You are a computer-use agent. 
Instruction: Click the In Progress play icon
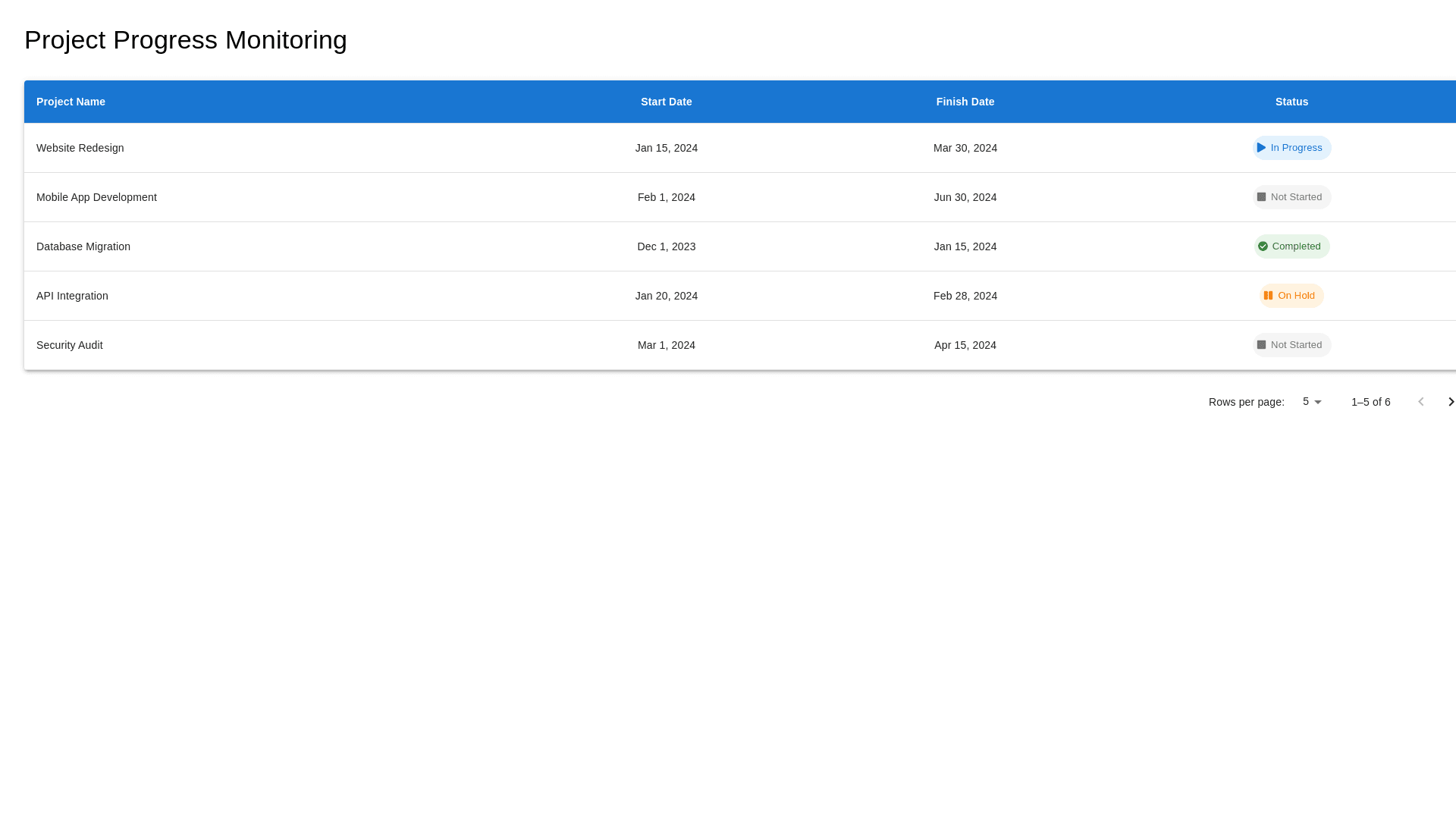point(1261,148)
